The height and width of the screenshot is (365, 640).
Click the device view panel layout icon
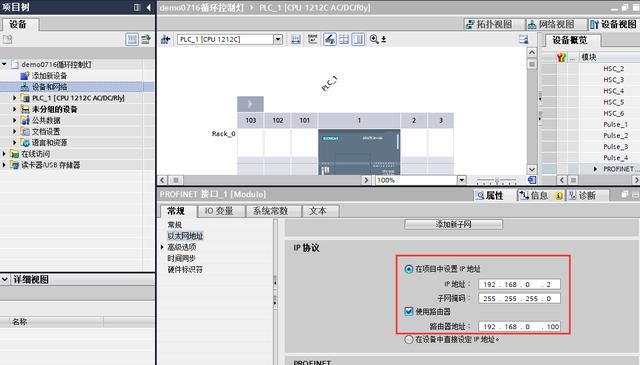(x=523, y=39)
